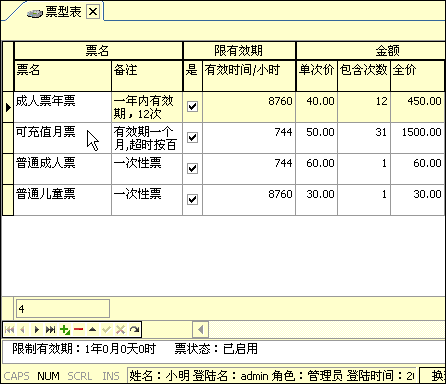Refresh data with curved arrow icon

(x=134, y=330)
